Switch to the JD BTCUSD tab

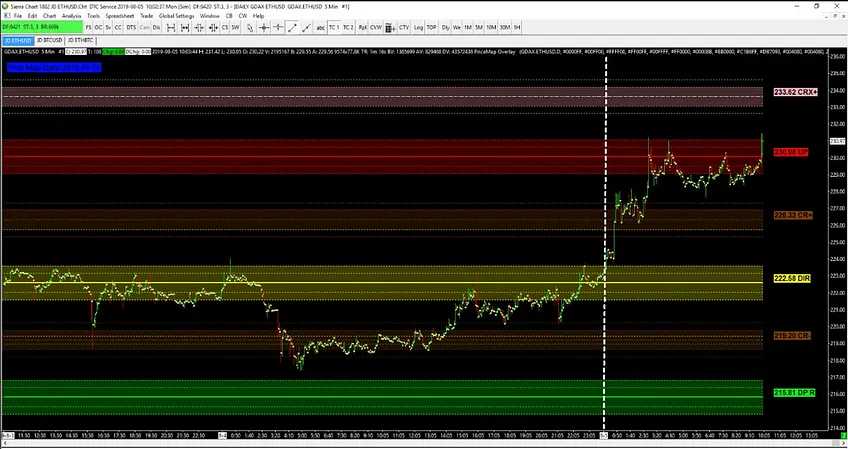coord(49,41)
